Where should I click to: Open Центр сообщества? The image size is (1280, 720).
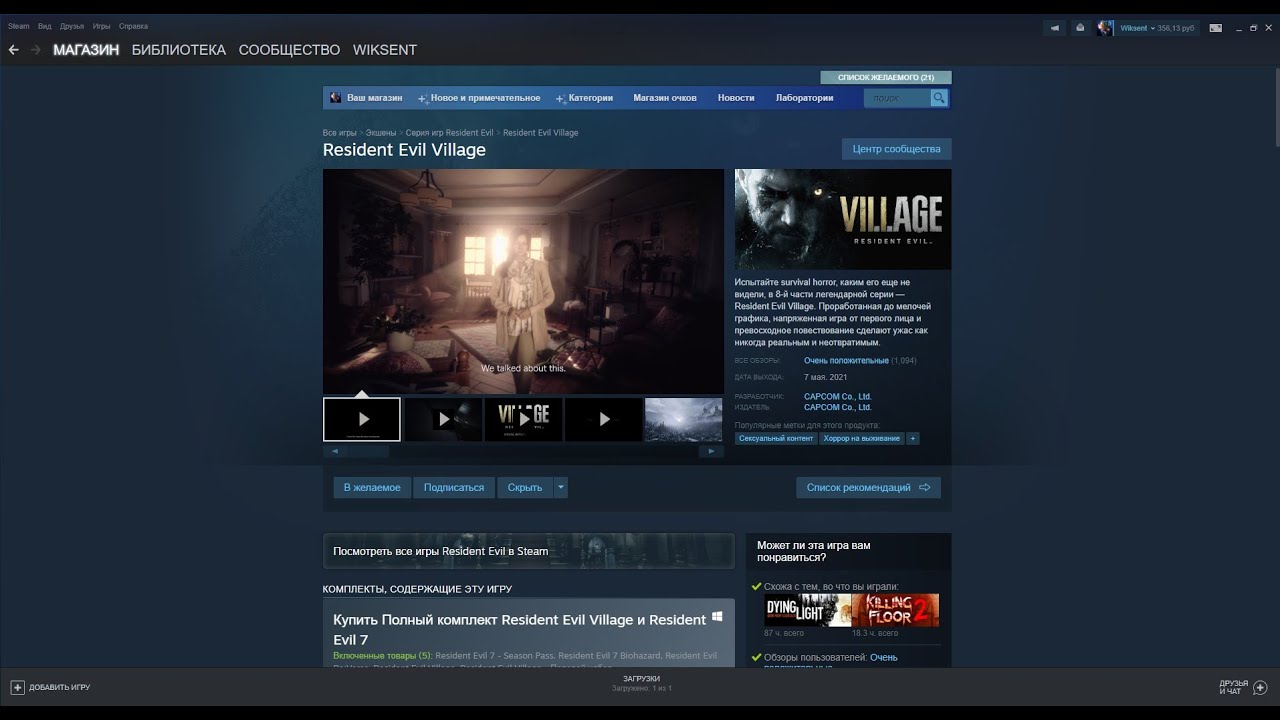(x=897, y=149)
